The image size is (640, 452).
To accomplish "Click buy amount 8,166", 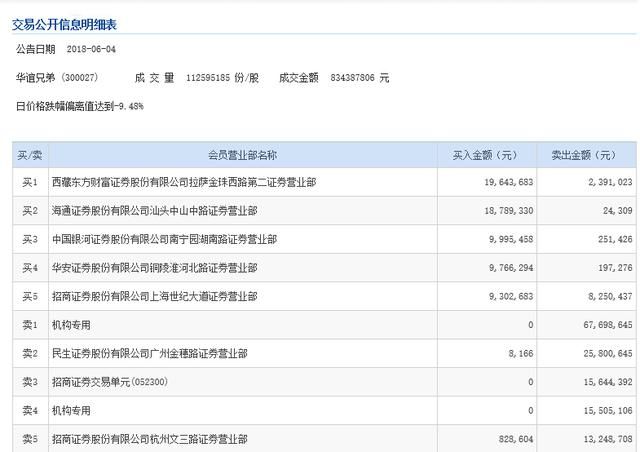I will pyautogui.click(x=521, y=354).
